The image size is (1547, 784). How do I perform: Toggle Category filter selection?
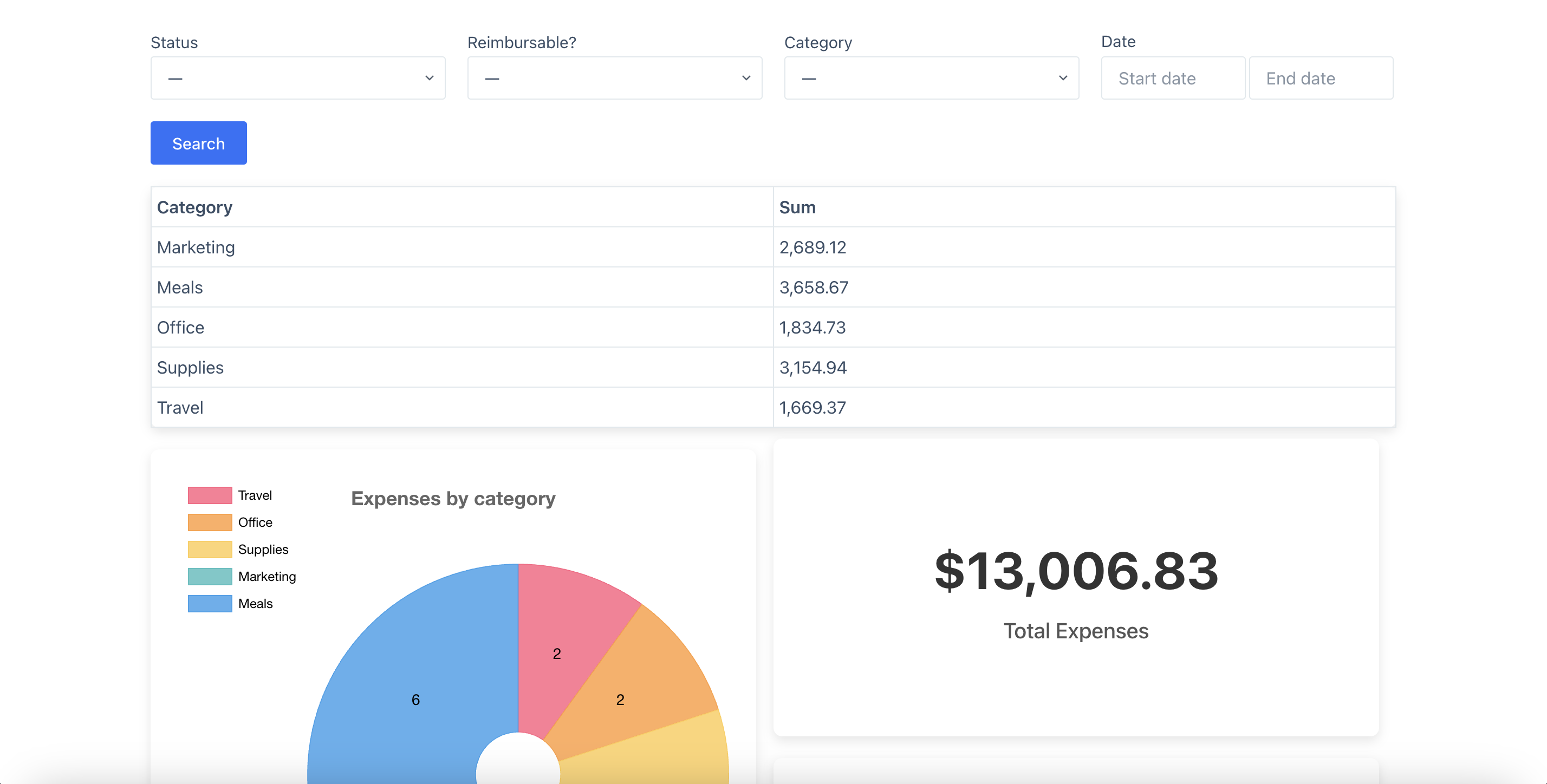(x=931, y=78)
